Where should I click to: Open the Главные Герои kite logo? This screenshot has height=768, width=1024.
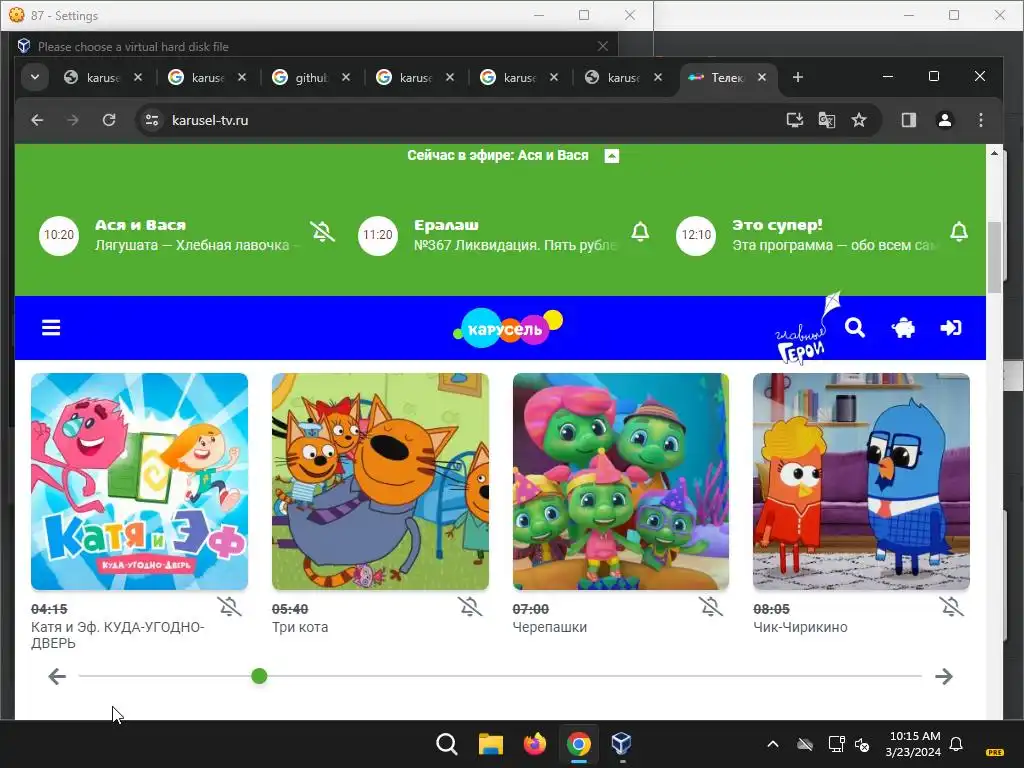pos(807,328)
